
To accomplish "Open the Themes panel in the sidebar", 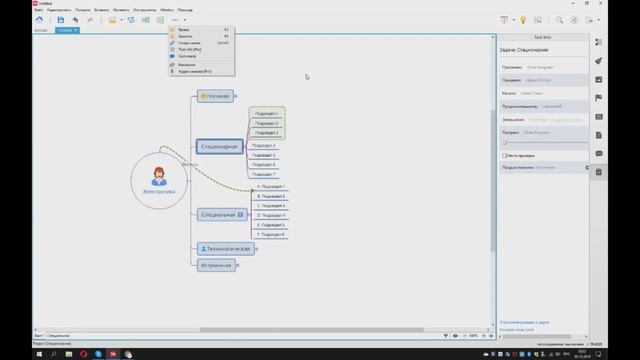I will [x=599, y=117].
